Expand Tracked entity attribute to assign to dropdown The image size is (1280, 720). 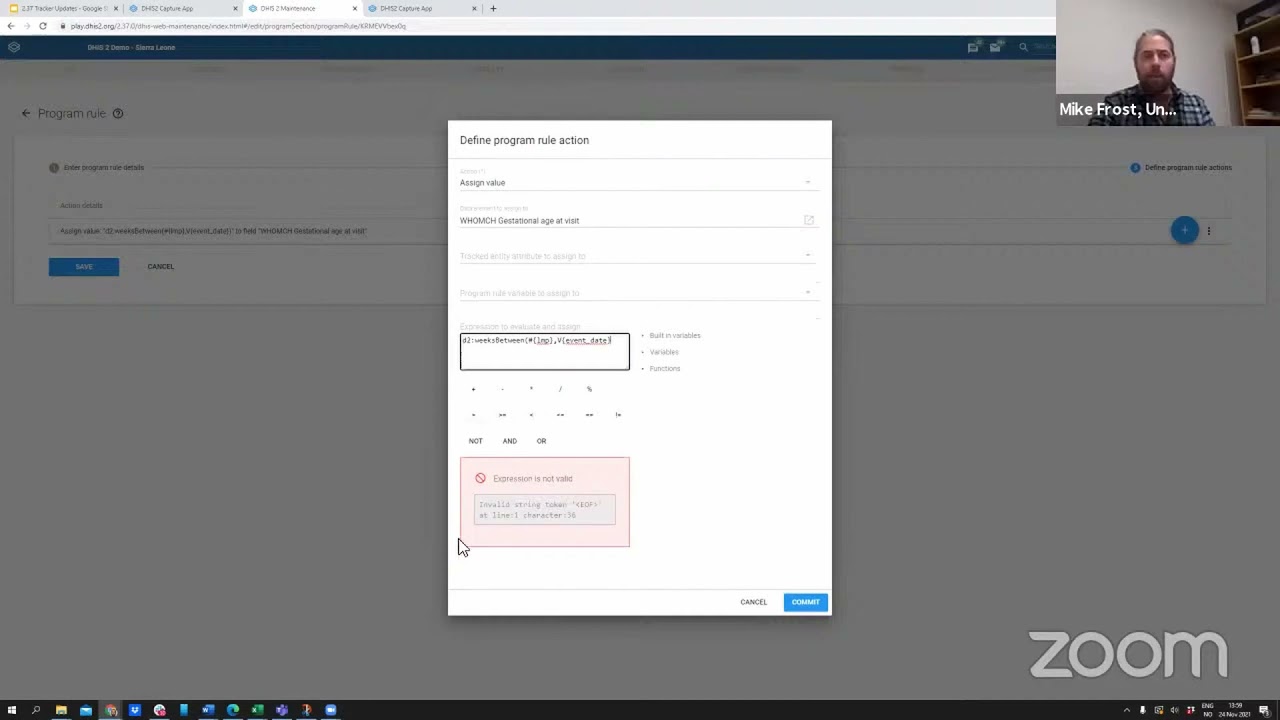[x=638, y=256]
